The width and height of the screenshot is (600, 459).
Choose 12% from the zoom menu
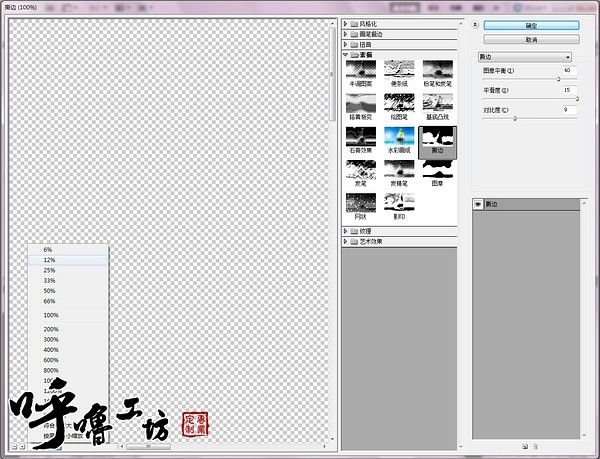pos(50,259)
